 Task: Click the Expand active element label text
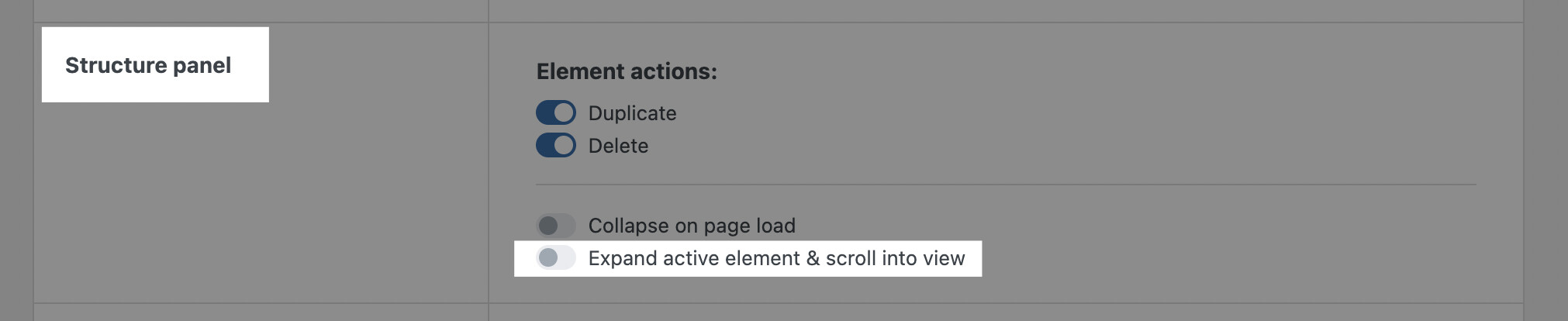[776, 258]
